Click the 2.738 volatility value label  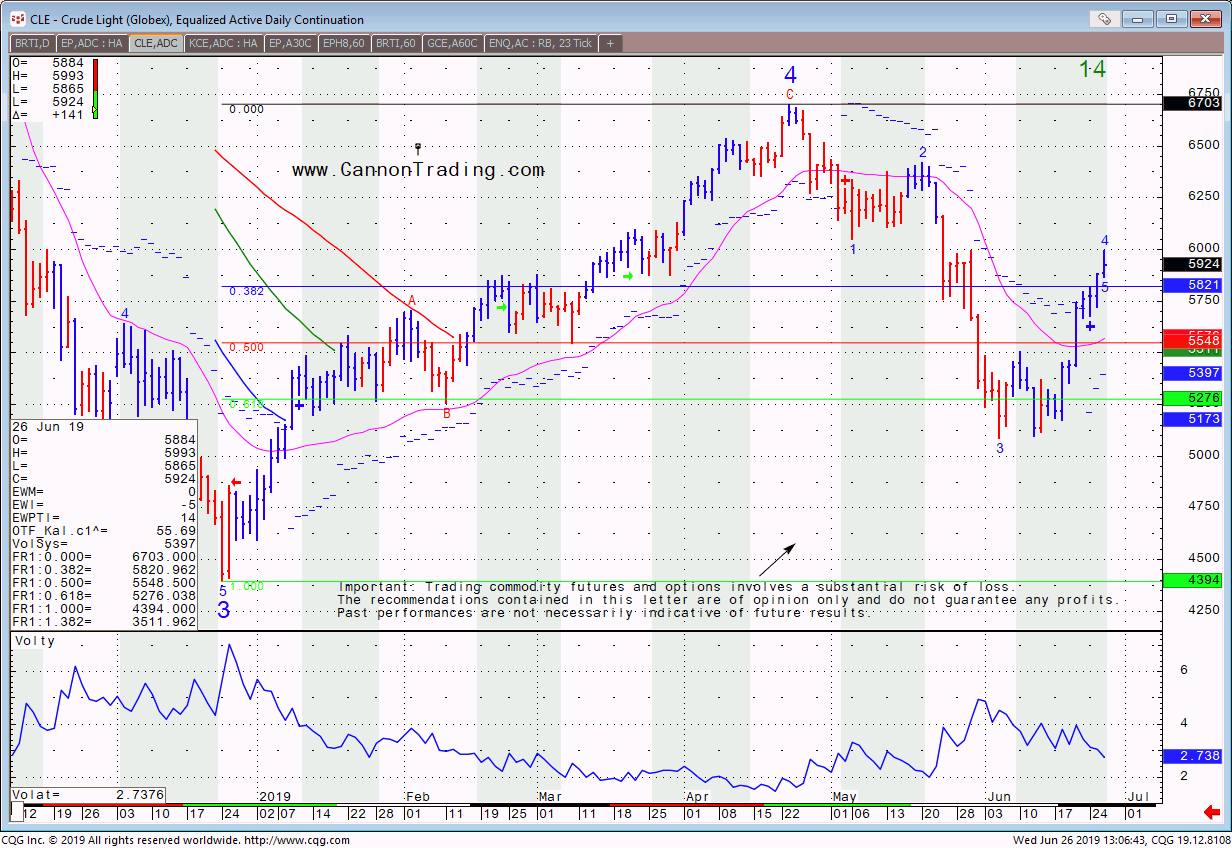click(x=1196, y=757)
